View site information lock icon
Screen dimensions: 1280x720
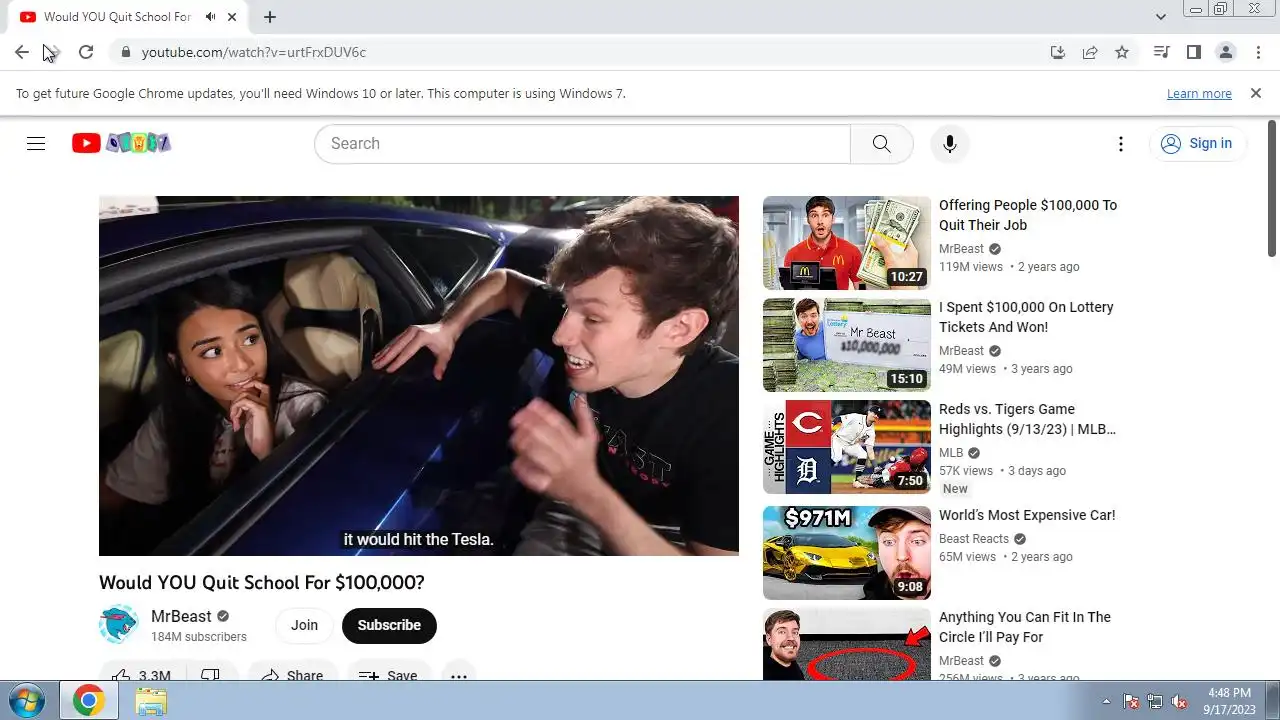(x=125, y=52)
